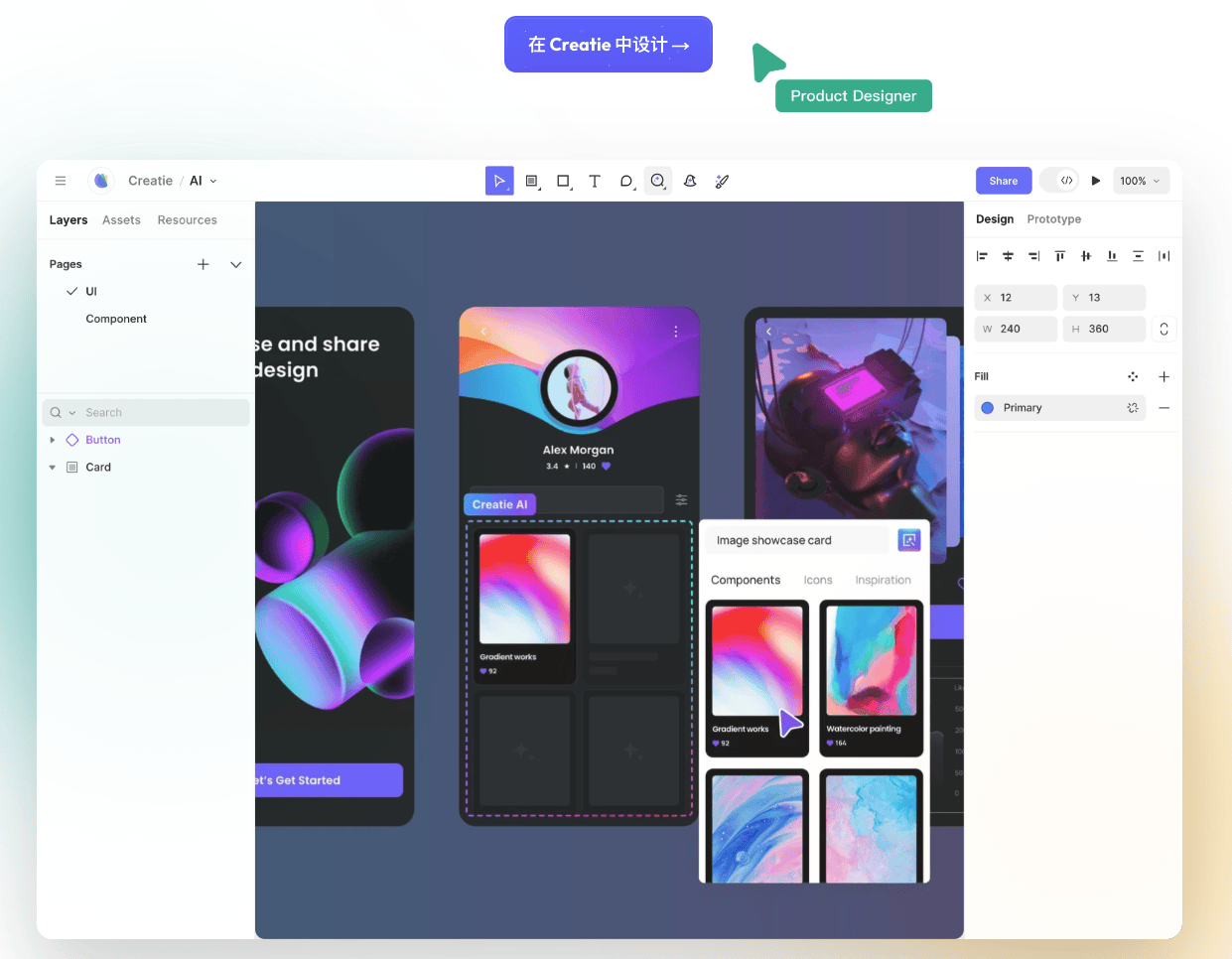1232x959 pixels.
Task: Distribute selection vertically
Action: (1138, 256)
